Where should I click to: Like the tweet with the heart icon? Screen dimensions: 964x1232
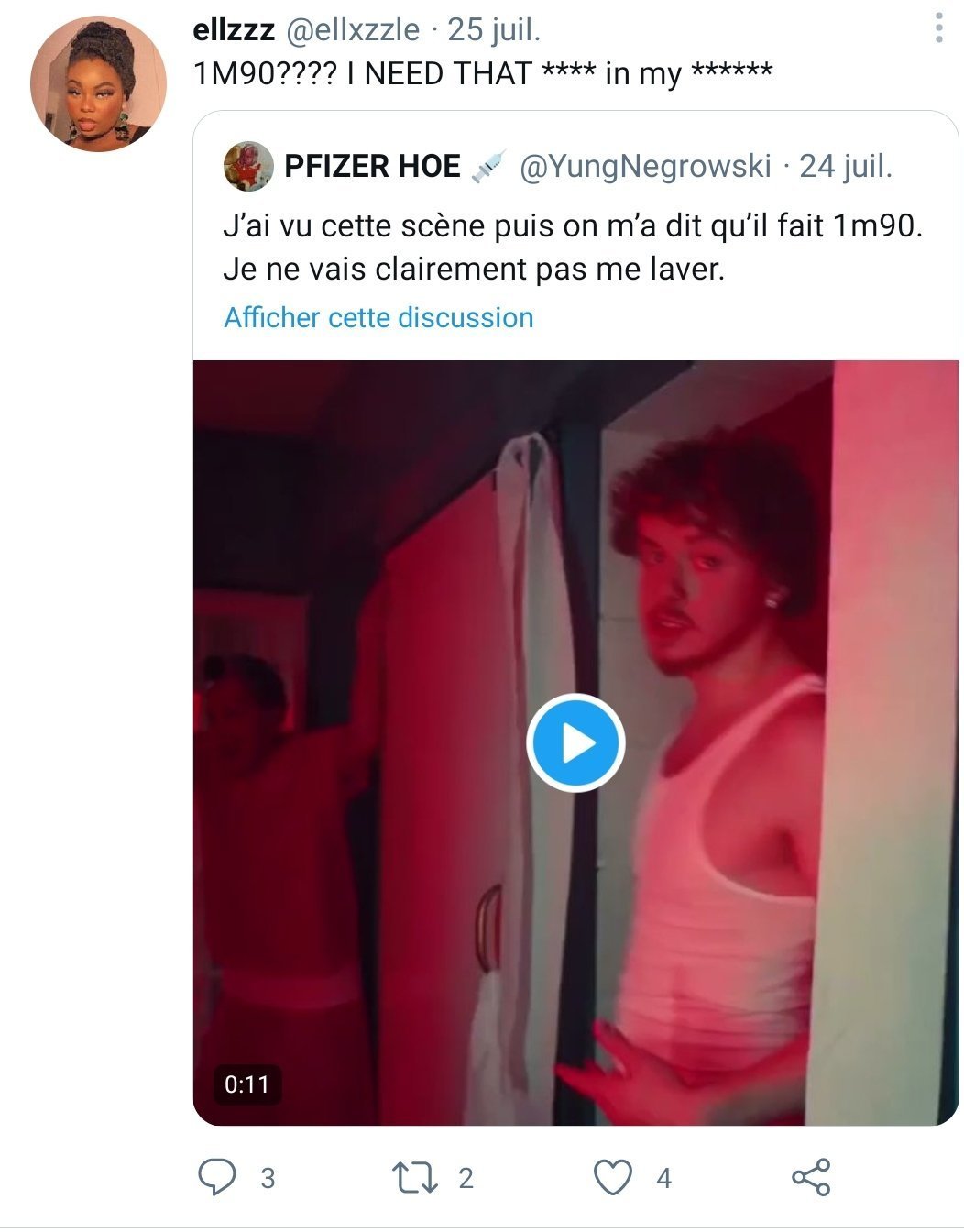[x=613, y=1178]
